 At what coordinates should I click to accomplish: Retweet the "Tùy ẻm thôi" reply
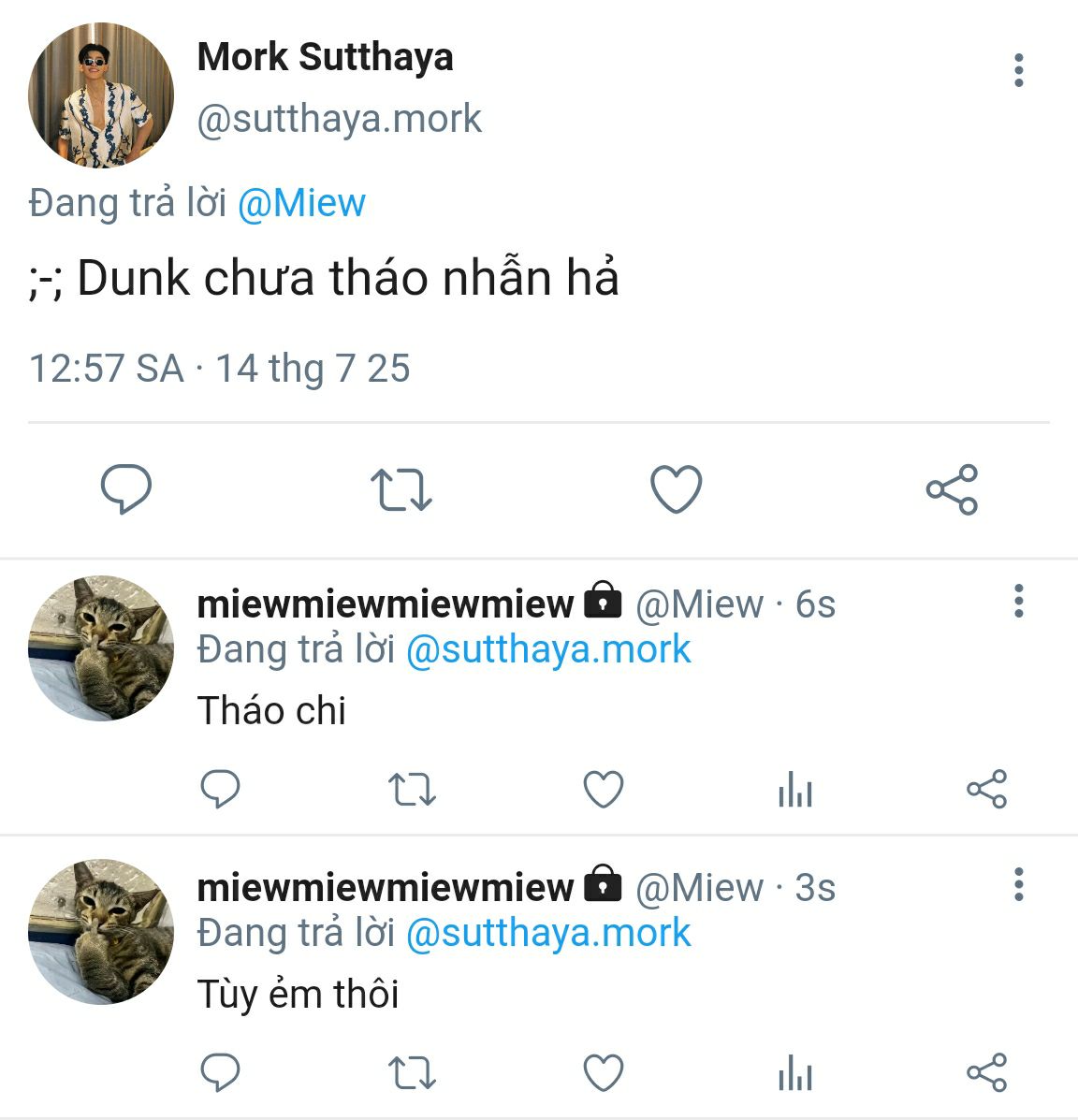[x=412, y=1072]
